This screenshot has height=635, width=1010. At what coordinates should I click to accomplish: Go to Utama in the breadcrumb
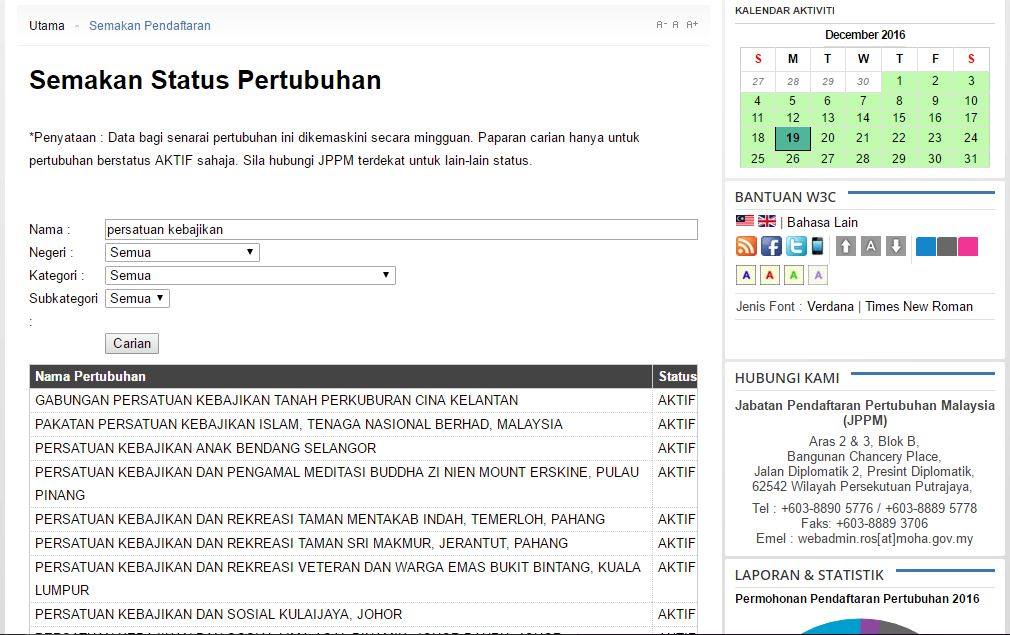[47, 26]
